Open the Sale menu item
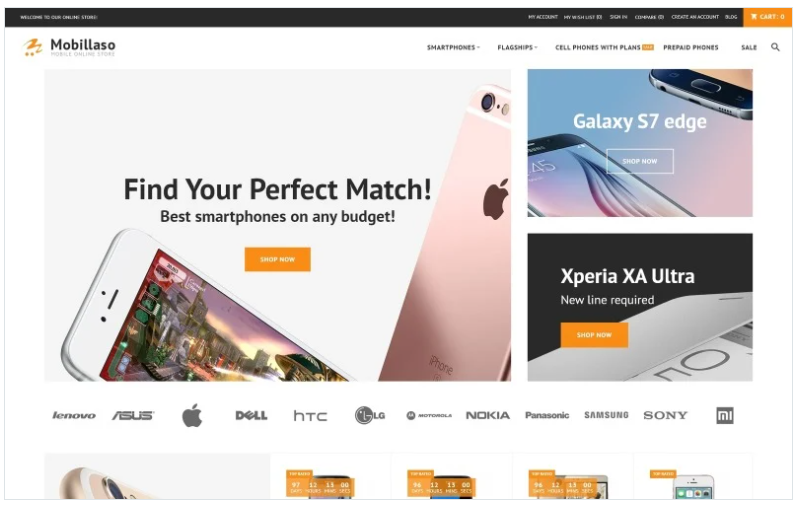This screenshot has height=508, width=798. click(x=749, y=47)
